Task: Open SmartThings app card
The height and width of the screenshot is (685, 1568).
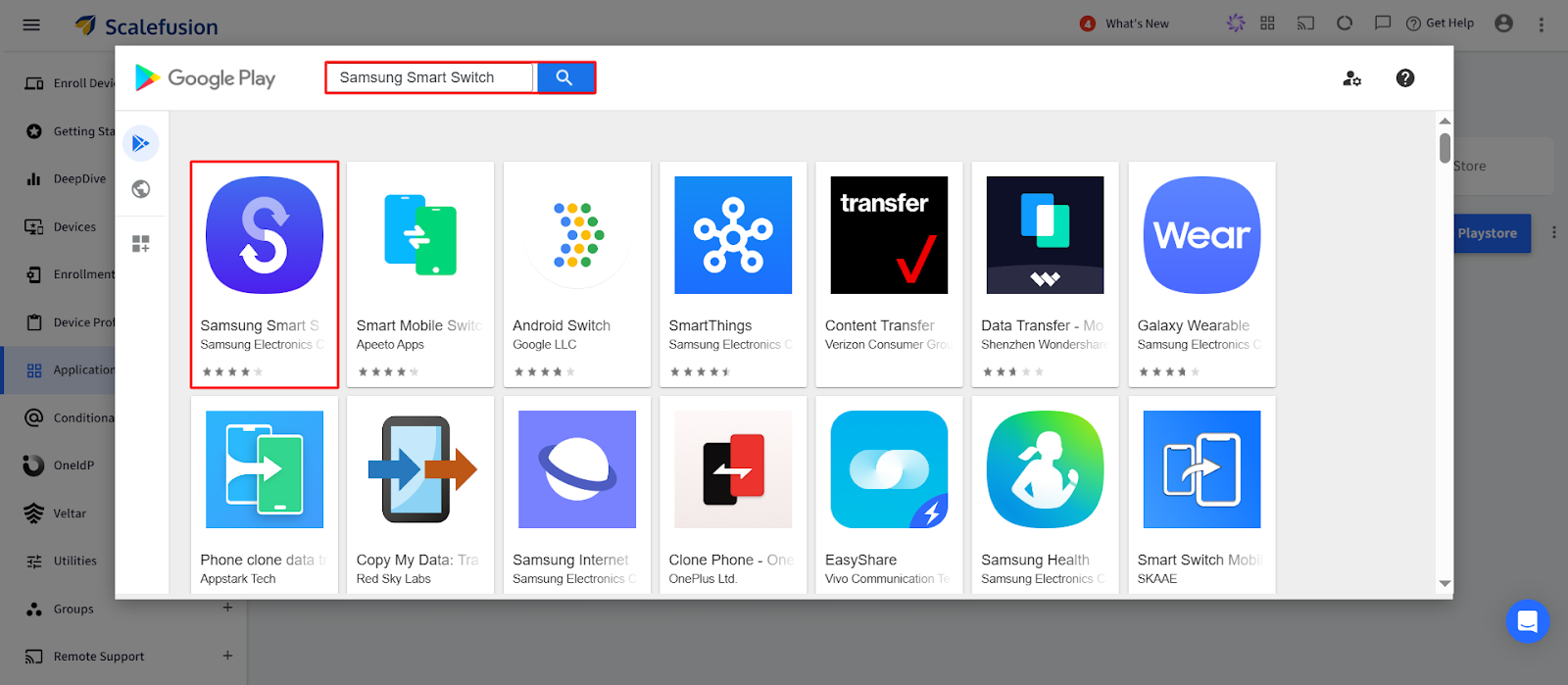Action: [733, 274]
